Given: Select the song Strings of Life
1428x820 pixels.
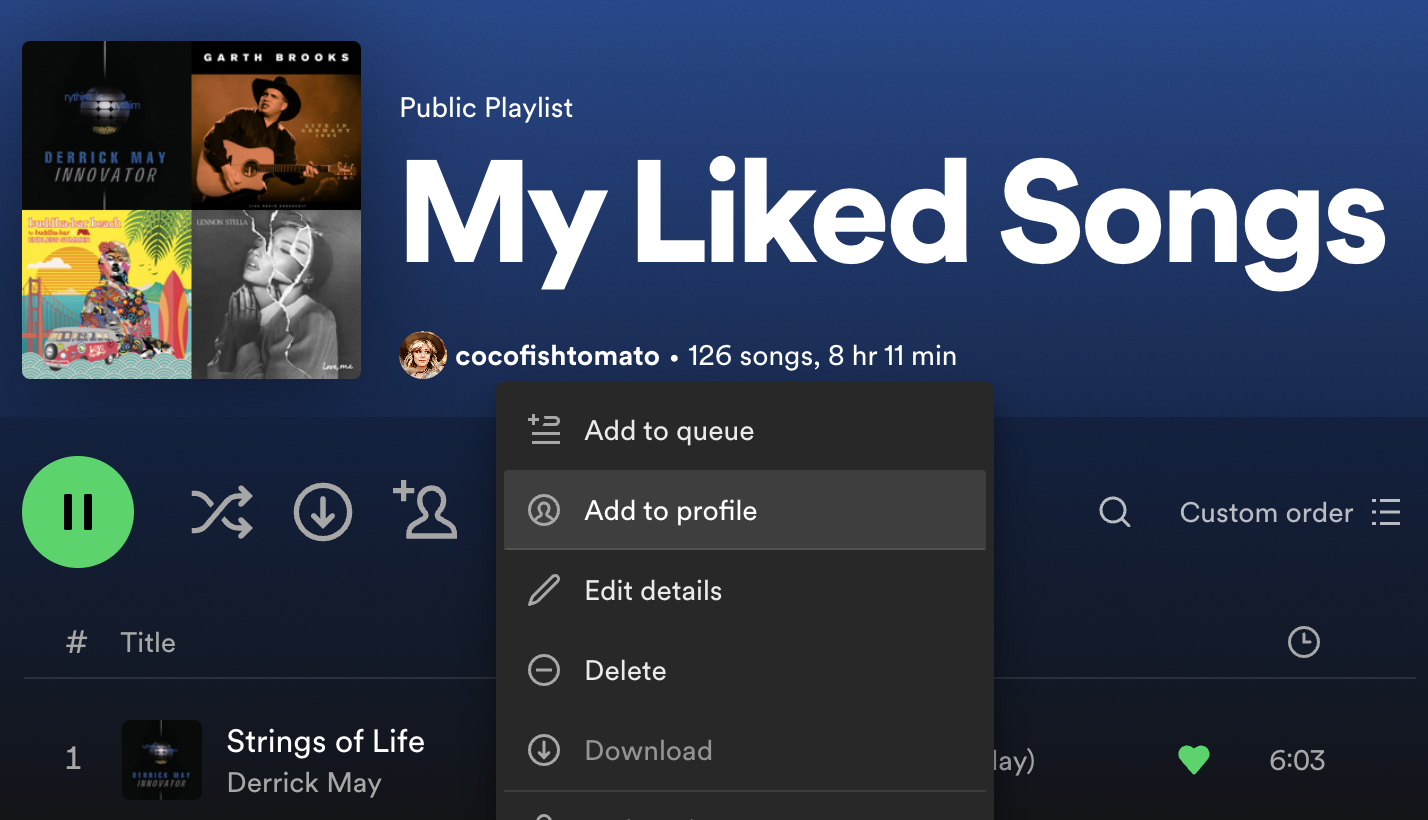Looking at the screenshot, I should [326, 741].
